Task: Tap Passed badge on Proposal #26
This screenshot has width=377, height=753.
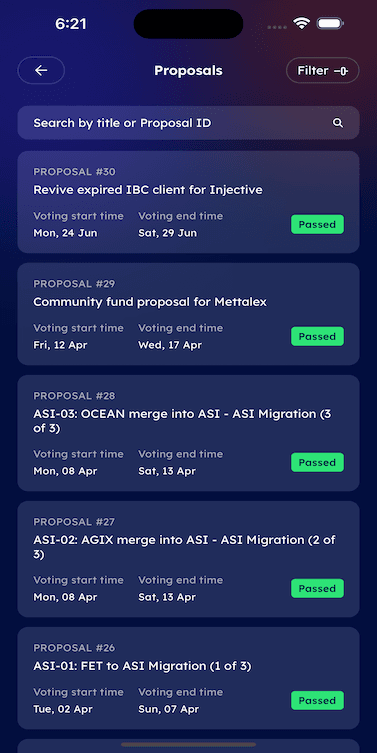Action: coord(317,701)
